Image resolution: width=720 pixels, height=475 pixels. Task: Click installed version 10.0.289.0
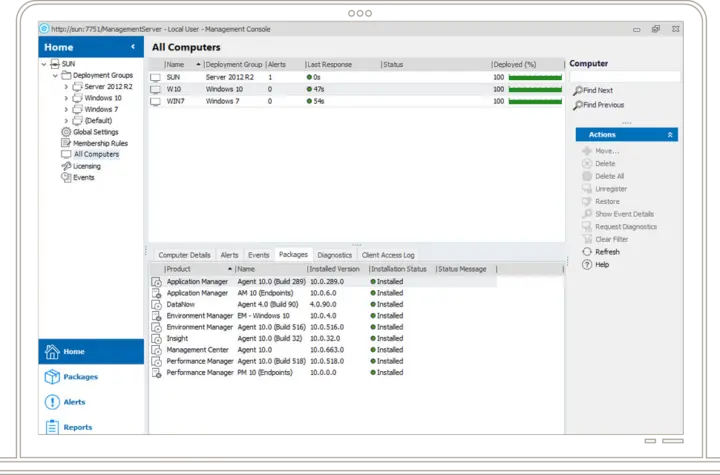point(327,282)
